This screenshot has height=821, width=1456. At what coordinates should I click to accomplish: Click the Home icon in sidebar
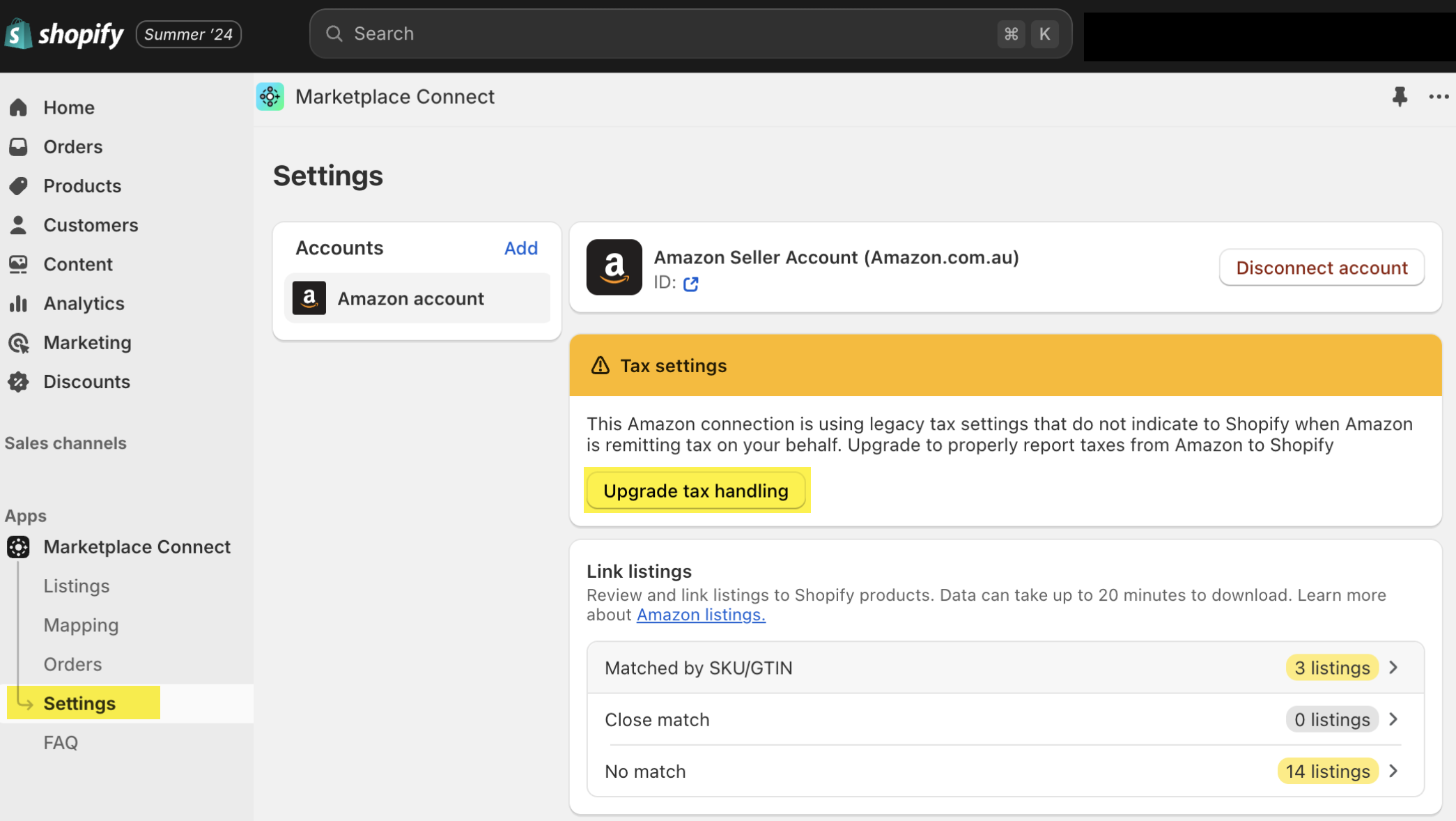[x=19, y=107]
